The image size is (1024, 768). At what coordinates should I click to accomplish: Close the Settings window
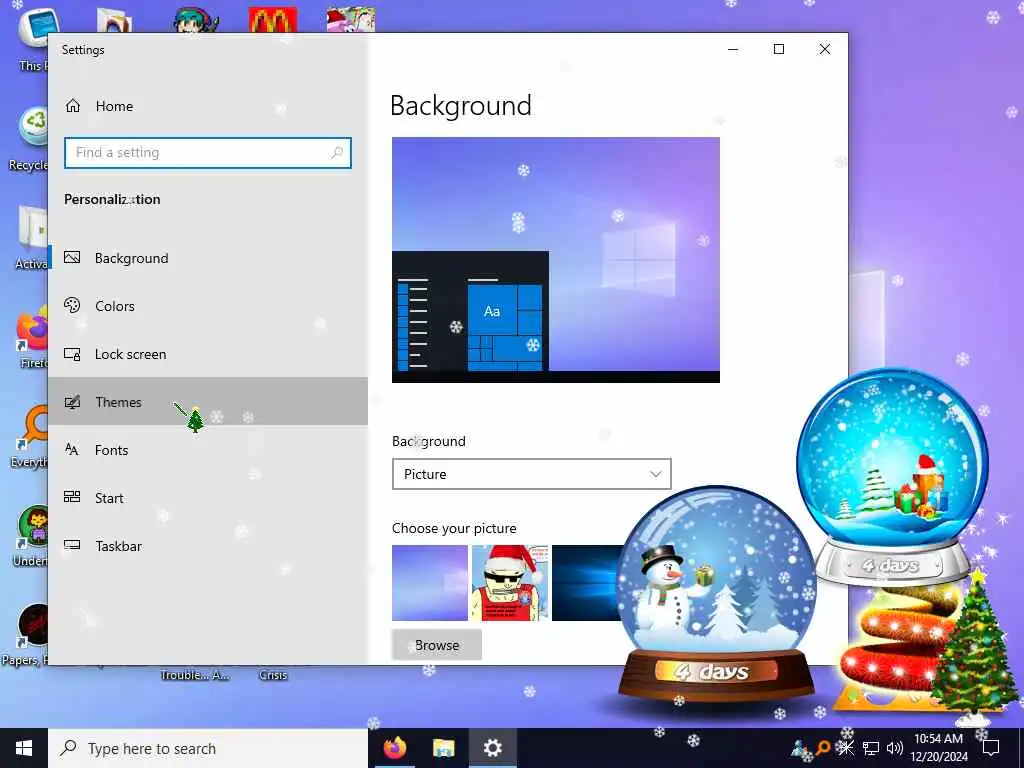[x=825, y=49]
